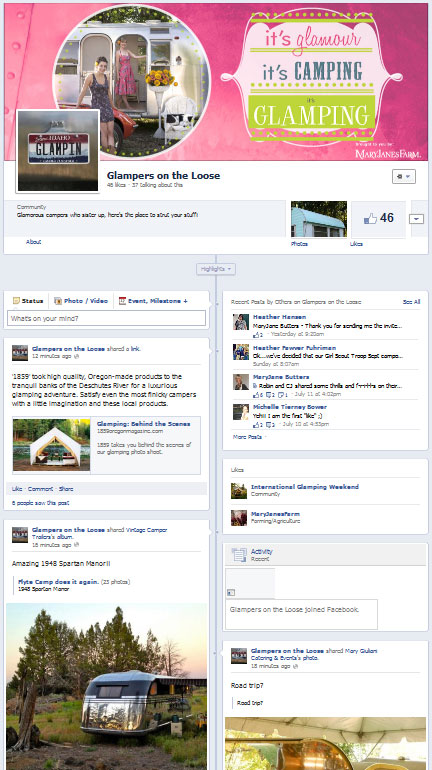Expand the arrow beside the Likes box
The image size is (432, 770).
pos(416,219)
